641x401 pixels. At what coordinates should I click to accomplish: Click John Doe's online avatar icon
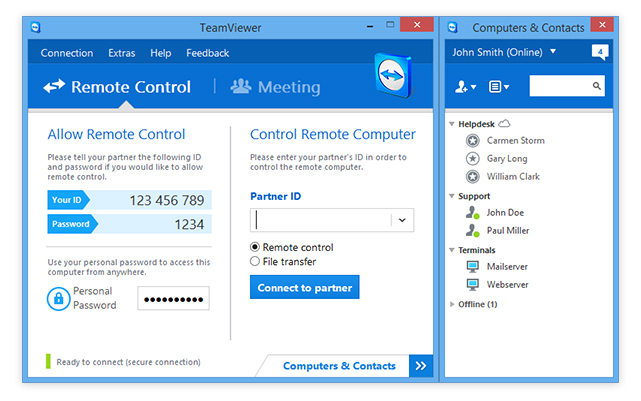pyautogui.click(x=473, y=213)
